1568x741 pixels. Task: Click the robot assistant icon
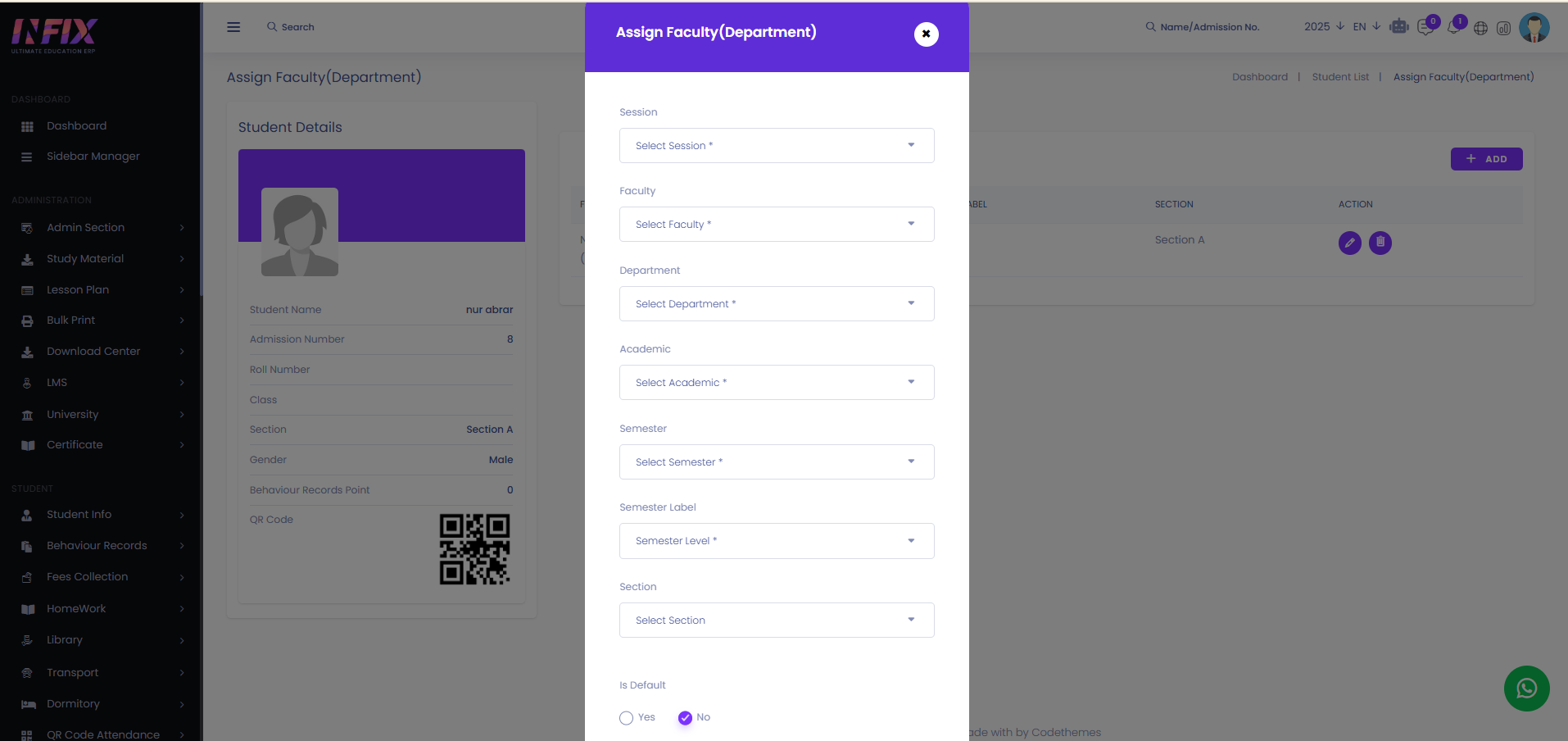1399,27
